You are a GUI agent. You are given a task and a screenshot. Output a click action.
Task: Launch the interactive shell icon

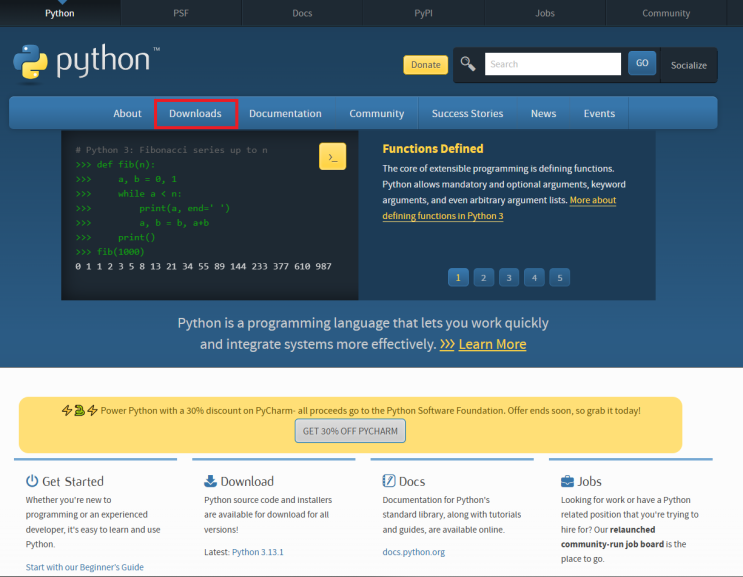click(x=332, y=156)
